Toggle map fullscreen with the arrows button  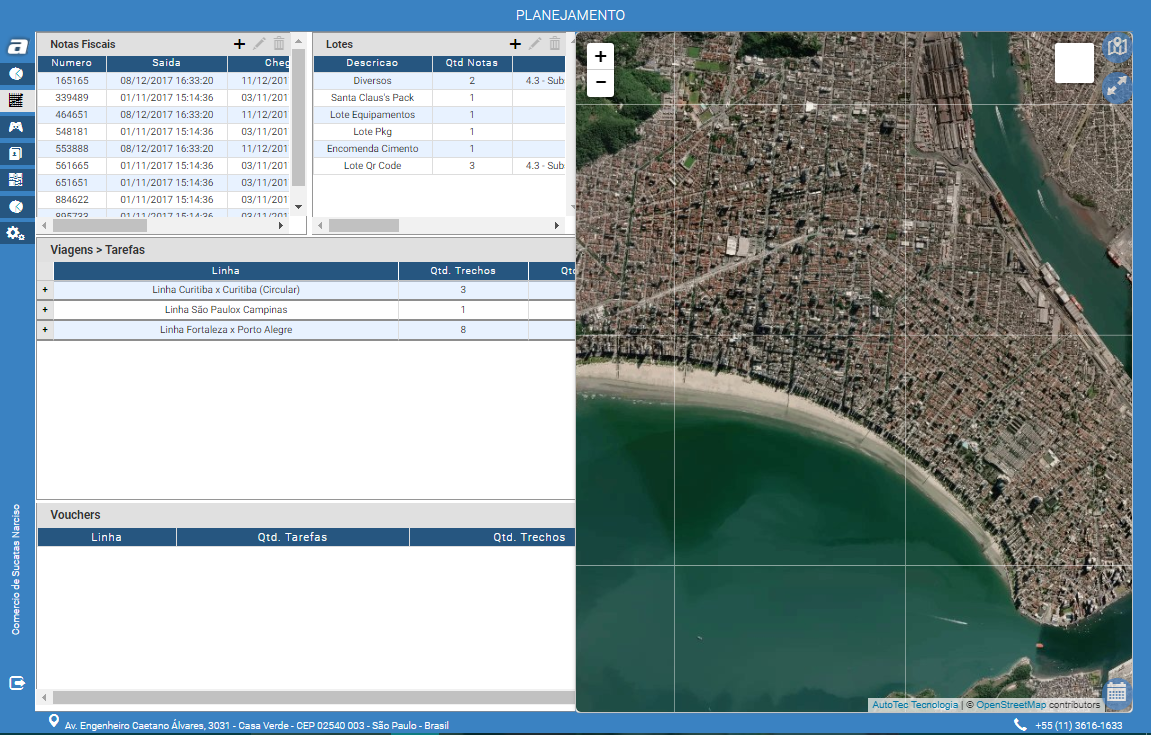pyautogui.click(x=1117, y=89)
